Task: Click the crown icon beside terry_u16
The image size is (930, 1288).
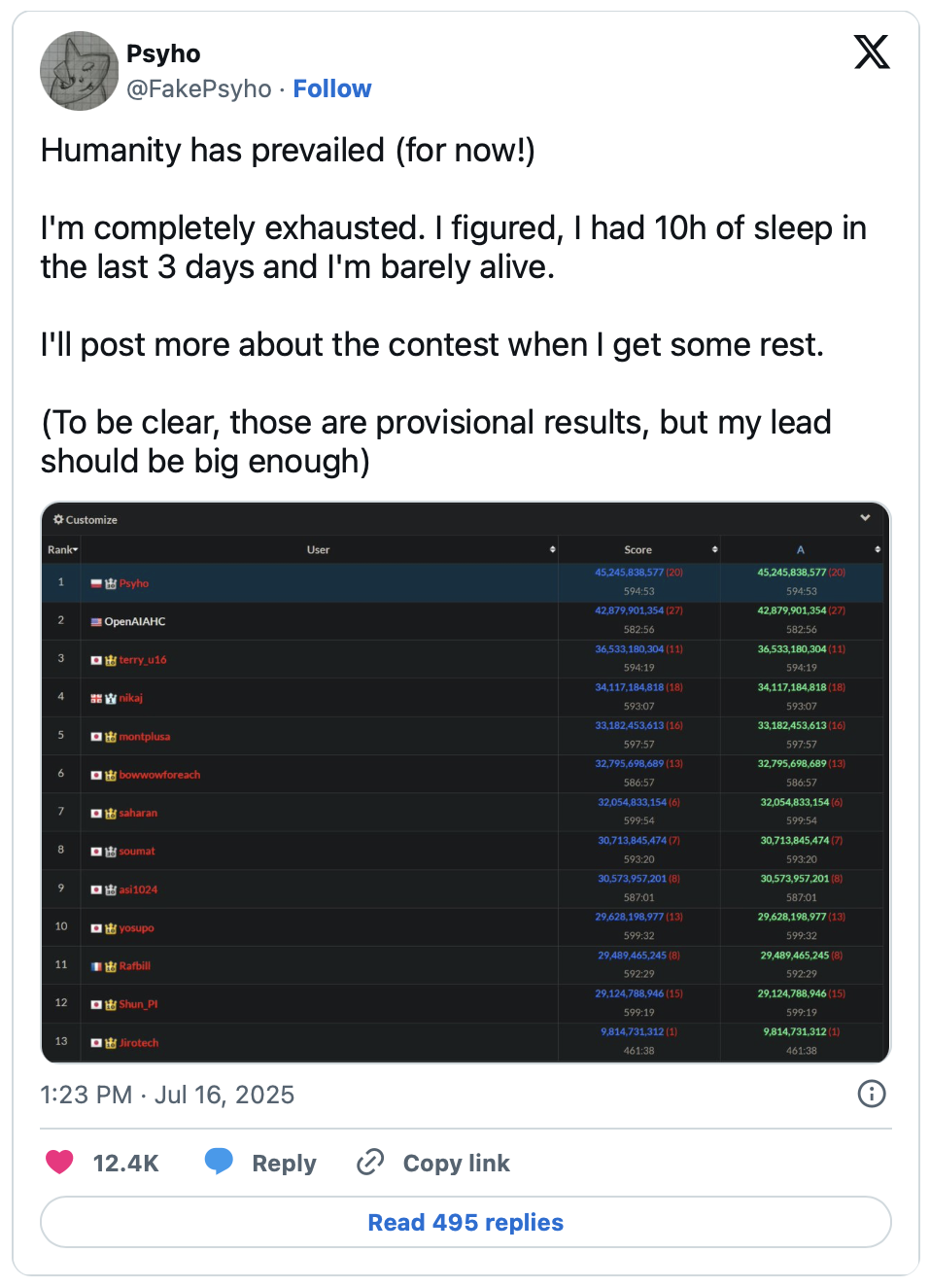Action: coord(111,660)
